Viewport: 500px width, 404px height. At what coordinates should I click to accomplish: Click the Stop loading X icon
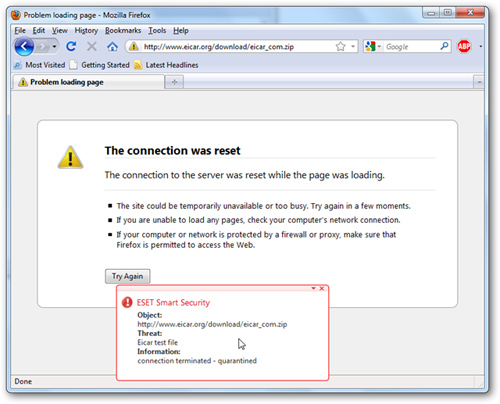pos(92,46)
